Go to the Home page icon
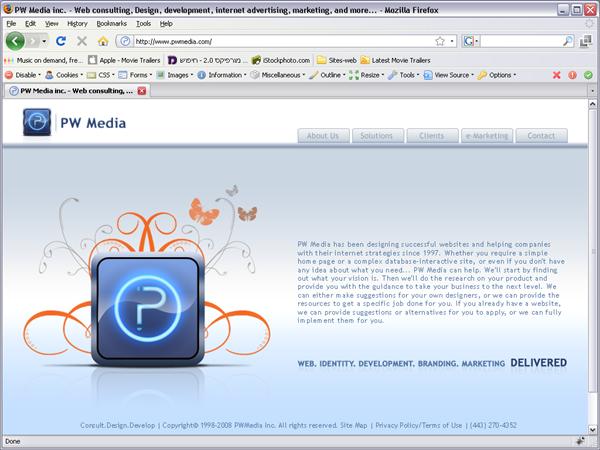Viewport: 600px width, 450px height. click(103, 41)
